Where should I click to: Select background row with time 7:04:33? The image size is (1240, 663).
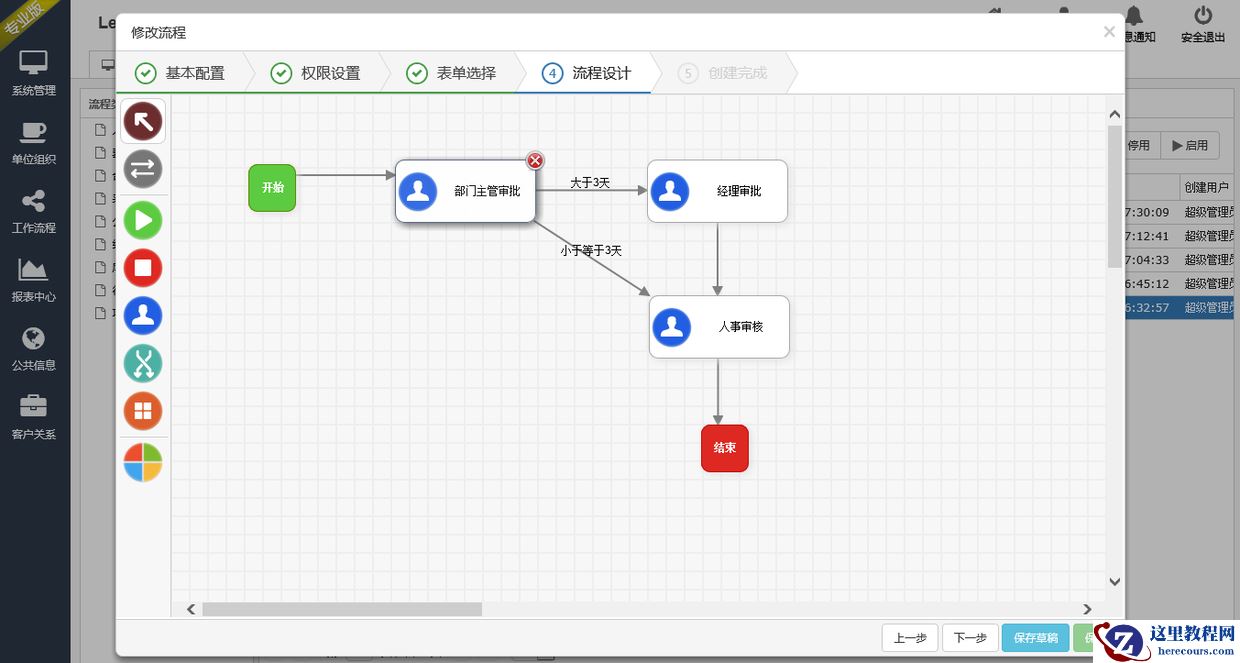pyautogui.click(x=1180, y=260)
